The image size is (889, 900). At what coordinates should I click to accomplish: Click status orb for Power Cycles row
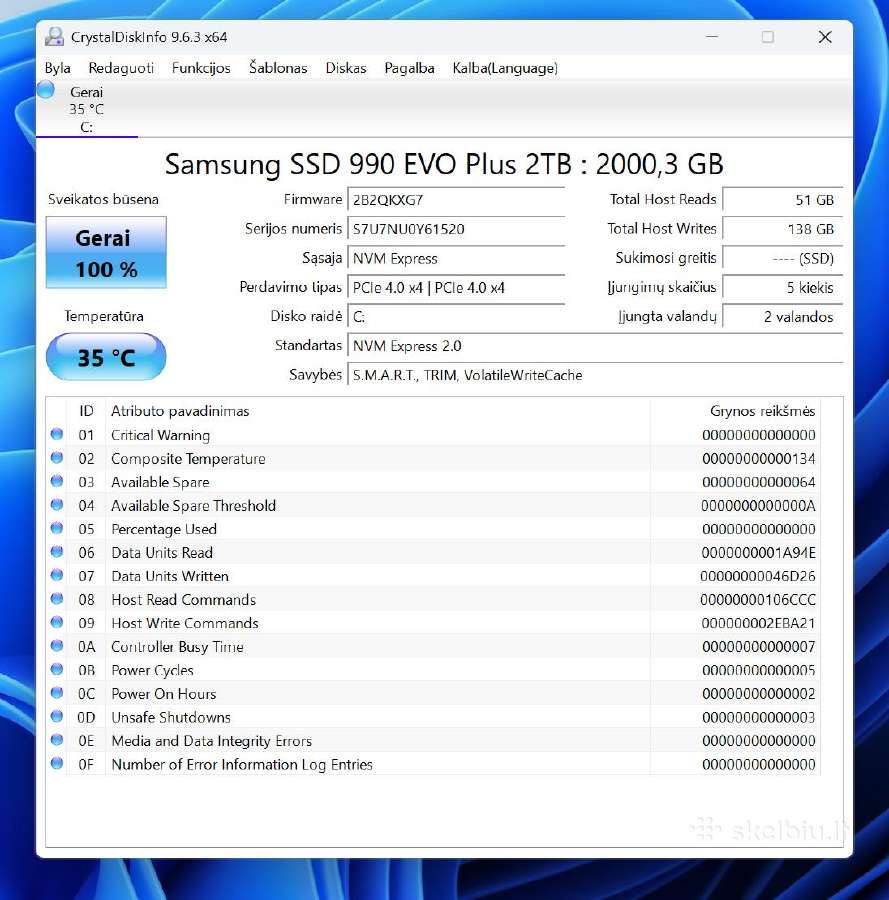tap(57, 669)
